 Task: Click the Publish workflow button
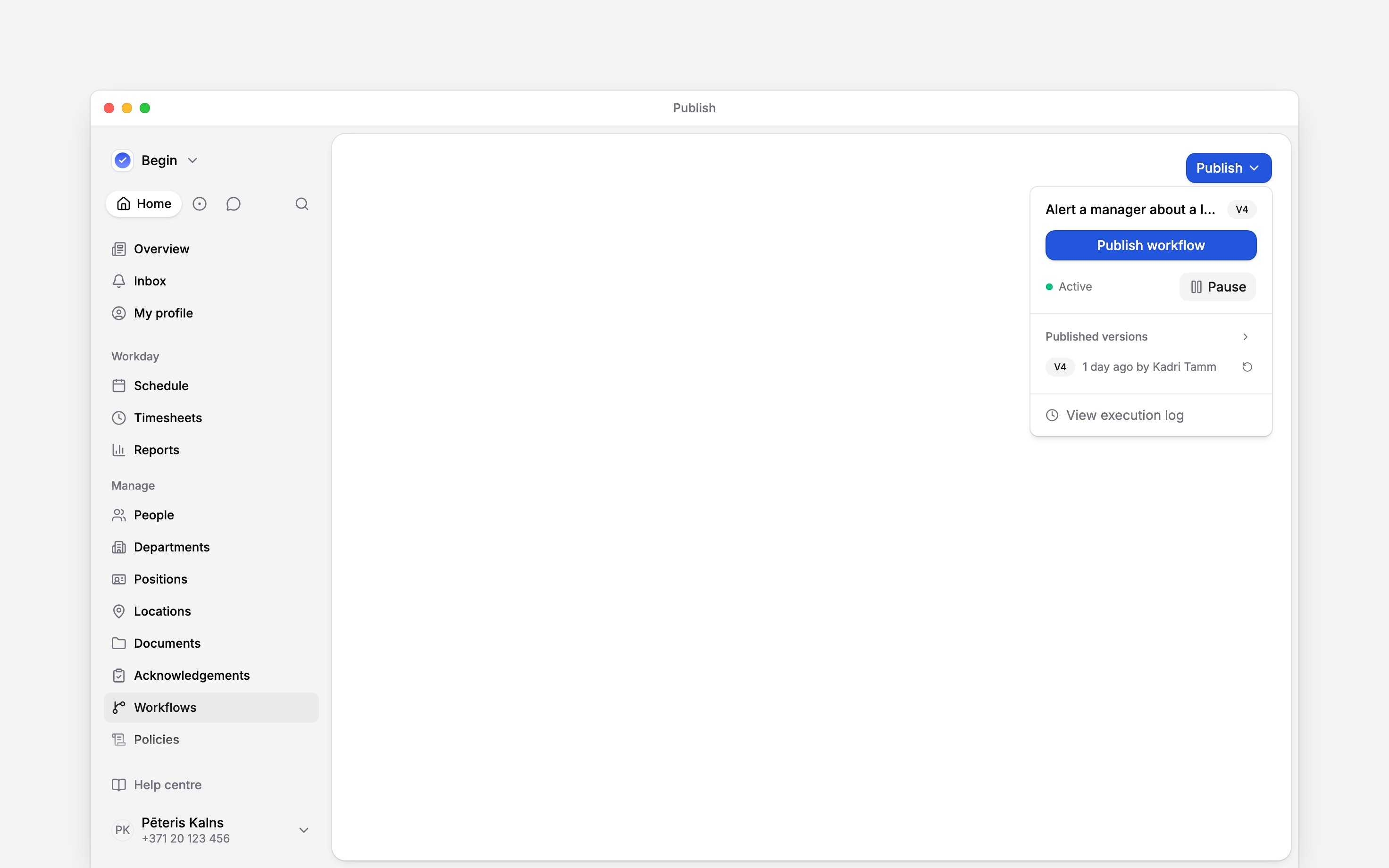tap(1151, 246)
